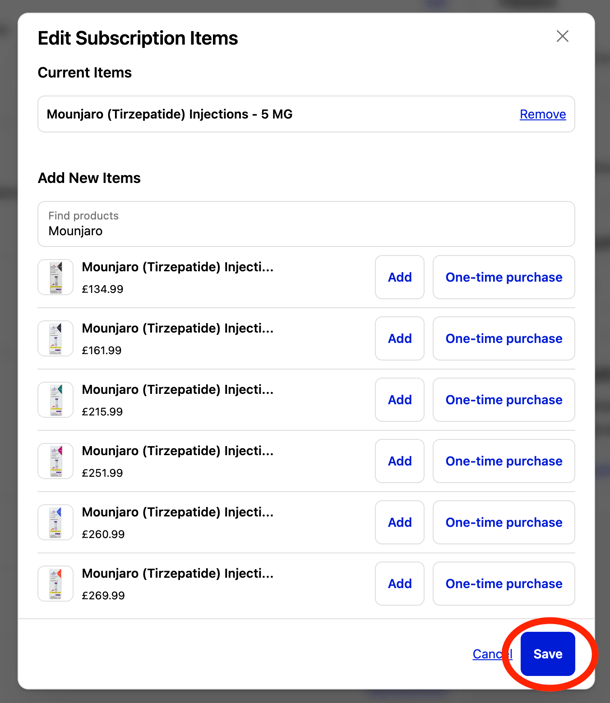The height and width of the screenshot is (703, 610).
Task: Save the subscription changes
Action: pos(547,654)
